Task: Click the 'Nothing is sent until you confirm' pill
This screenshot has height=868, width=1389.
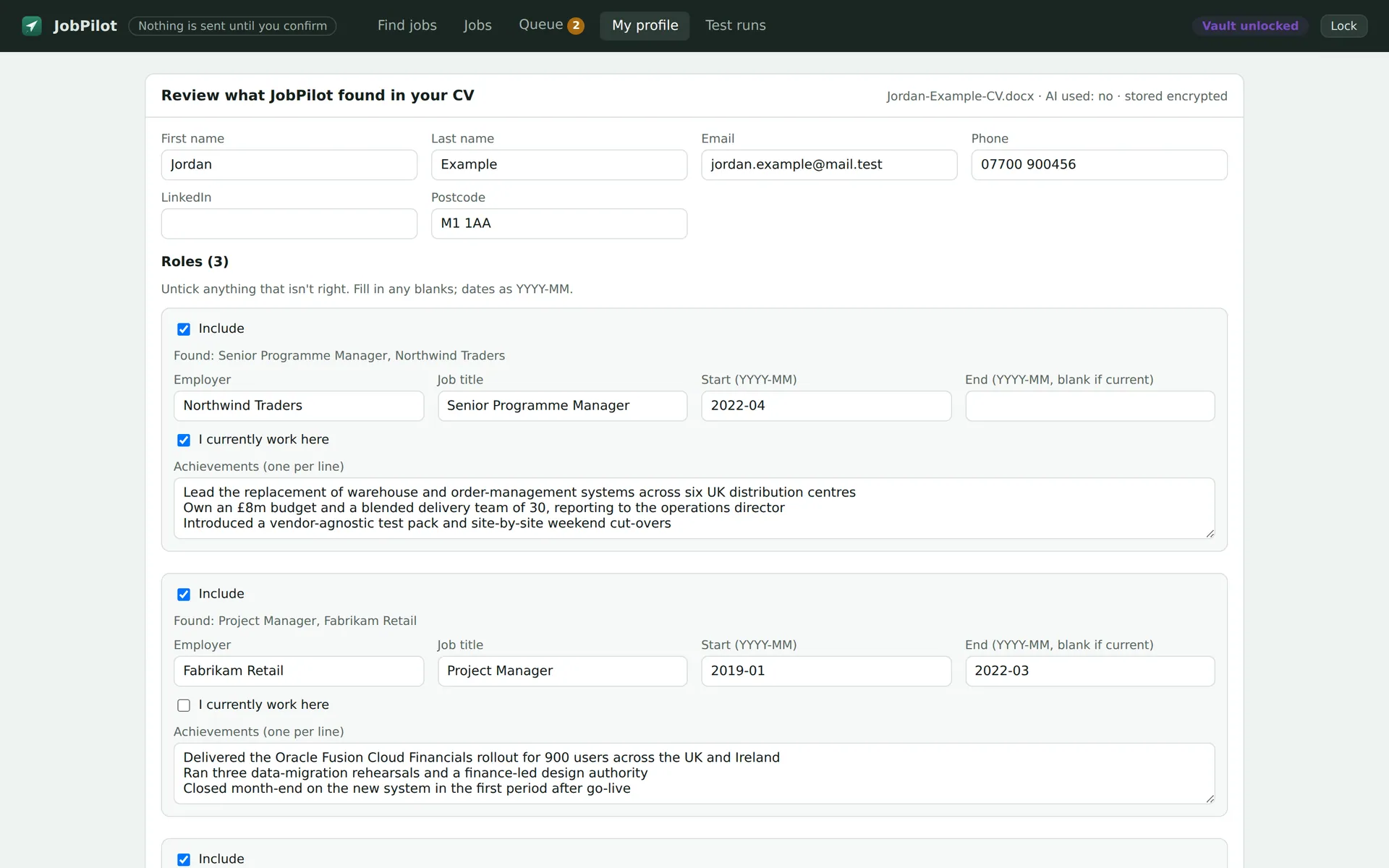Action: (x=232, y=26)
